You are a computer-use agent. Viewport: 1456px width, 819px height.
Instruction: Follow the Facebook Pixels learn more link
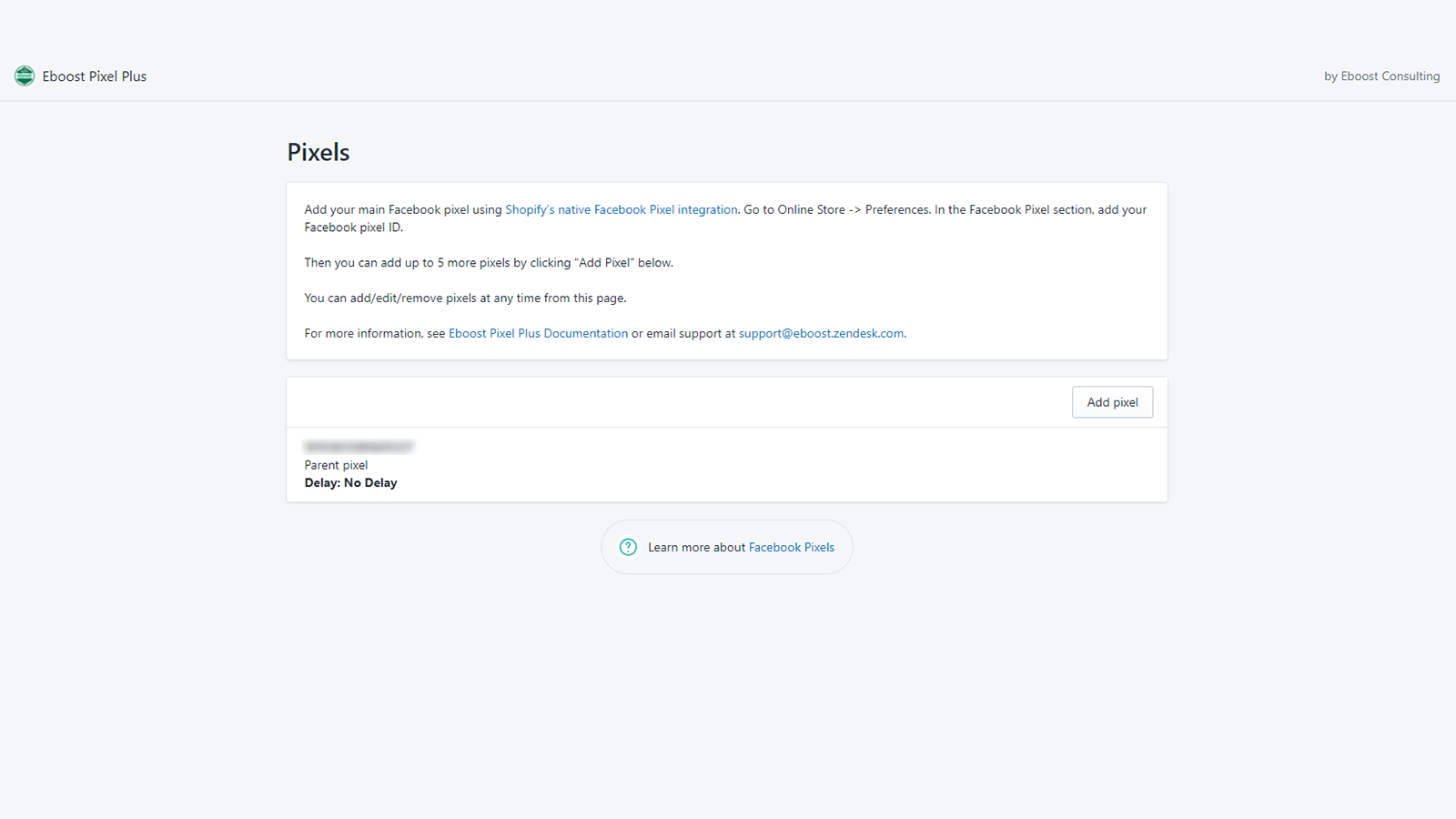pos(792,547)
